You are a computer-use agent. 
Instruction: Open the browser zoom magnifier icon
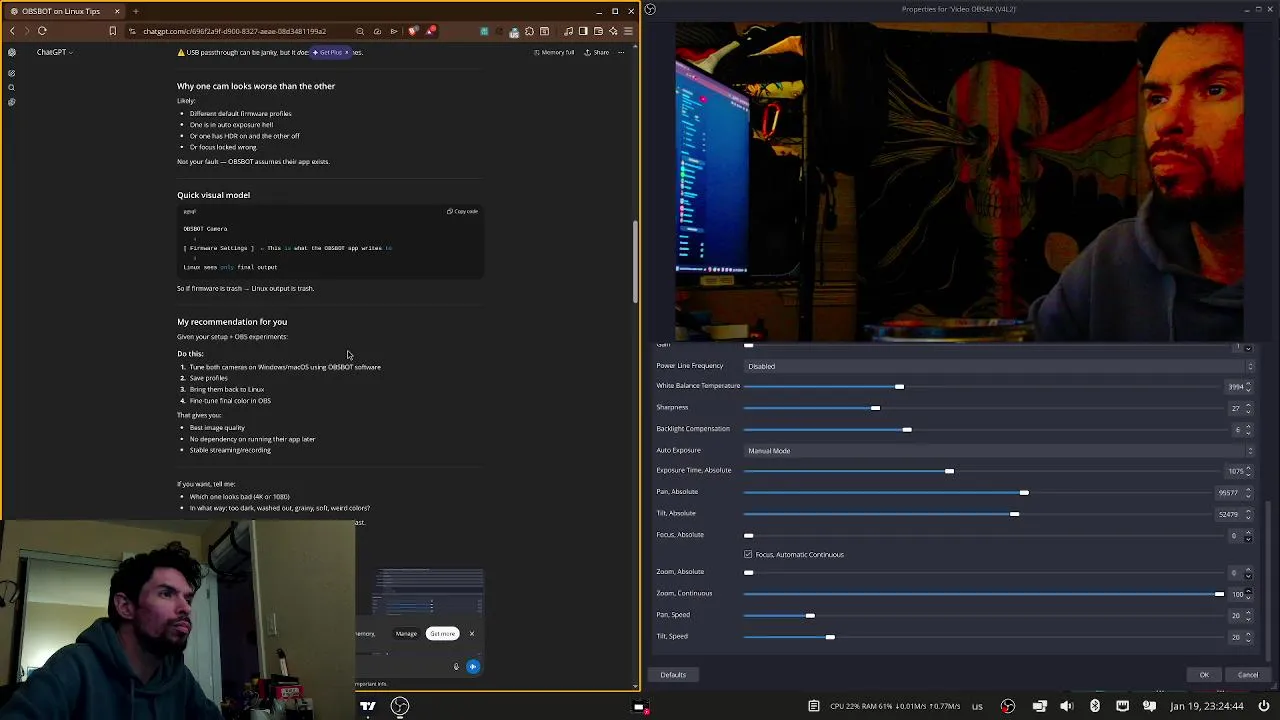click(360, 31)
